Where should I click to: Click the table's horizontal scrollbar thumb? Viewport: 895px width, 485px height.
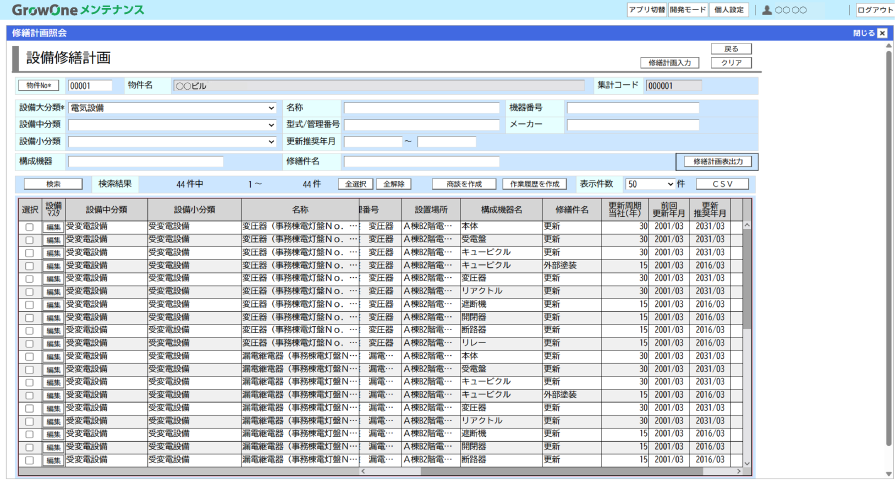562,471
